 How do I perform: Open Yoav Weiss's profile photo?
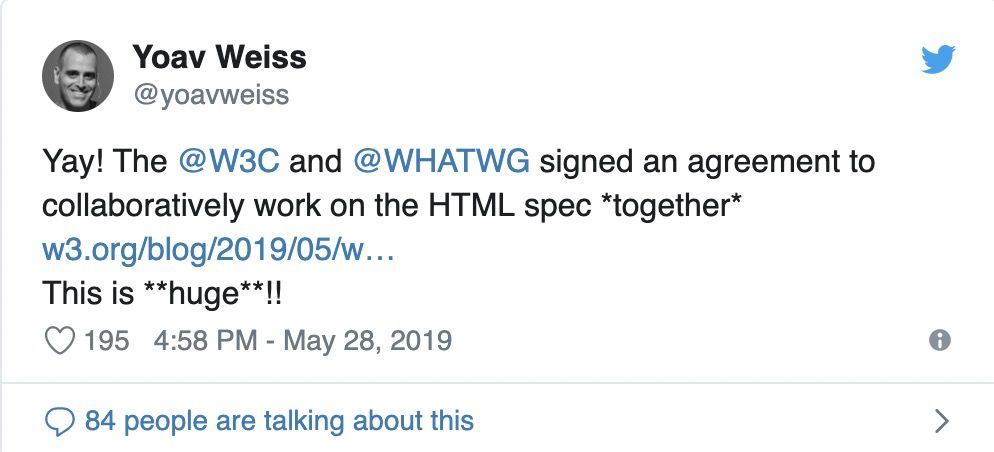(x=76, y=78)
